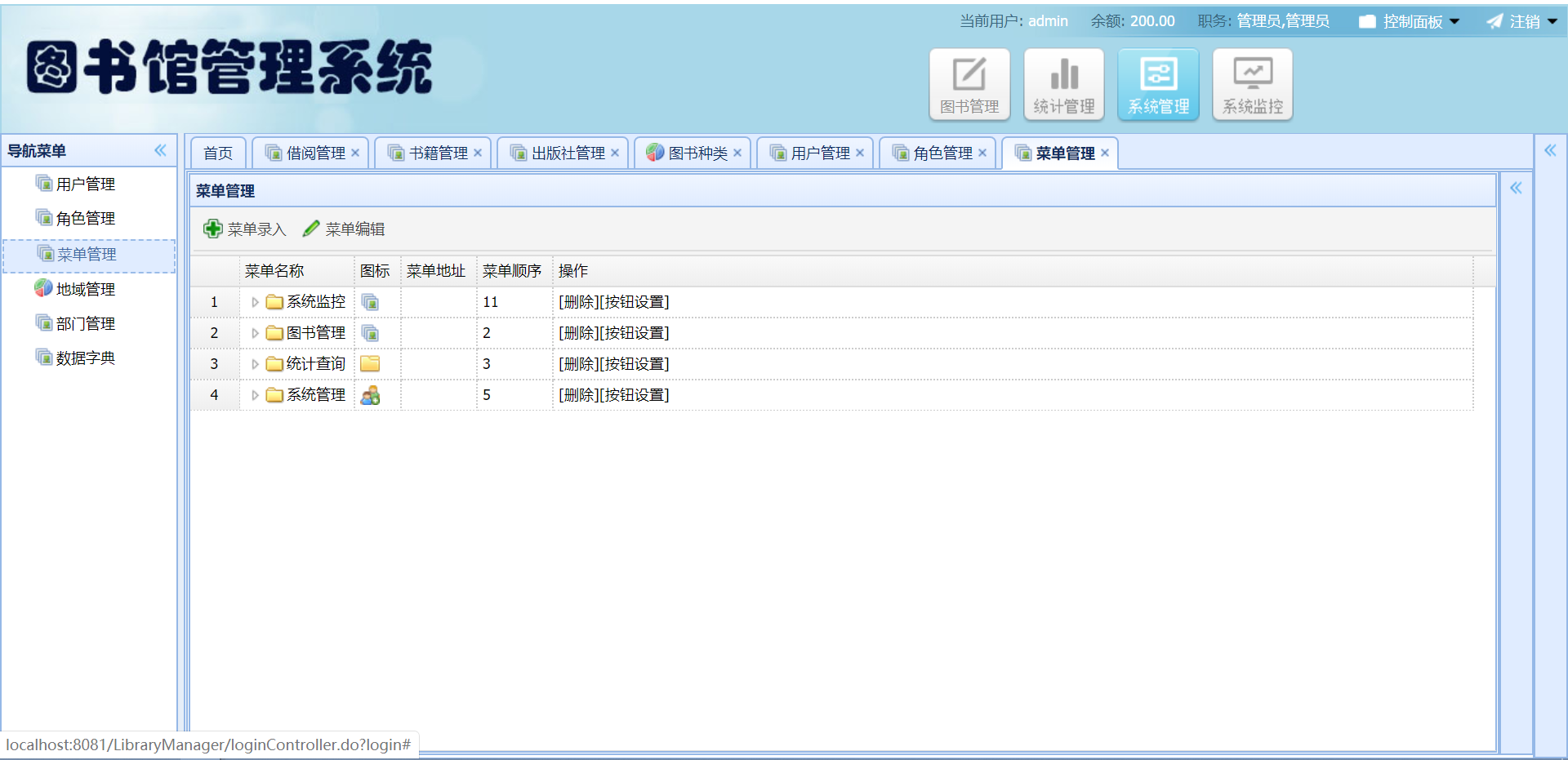Open the 图书管理 module icon

pos(969,84)
